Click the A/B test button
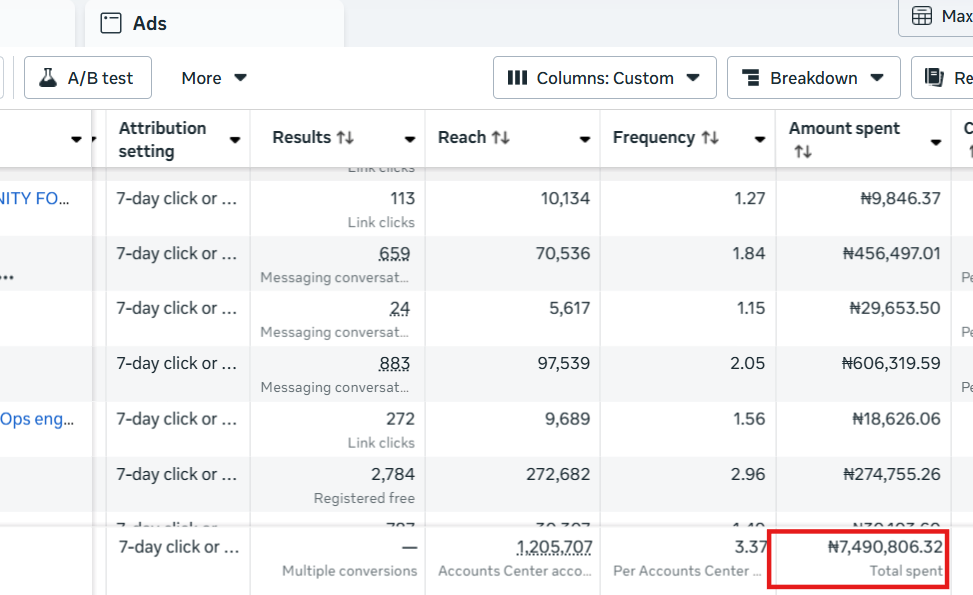 coord(88,78)
